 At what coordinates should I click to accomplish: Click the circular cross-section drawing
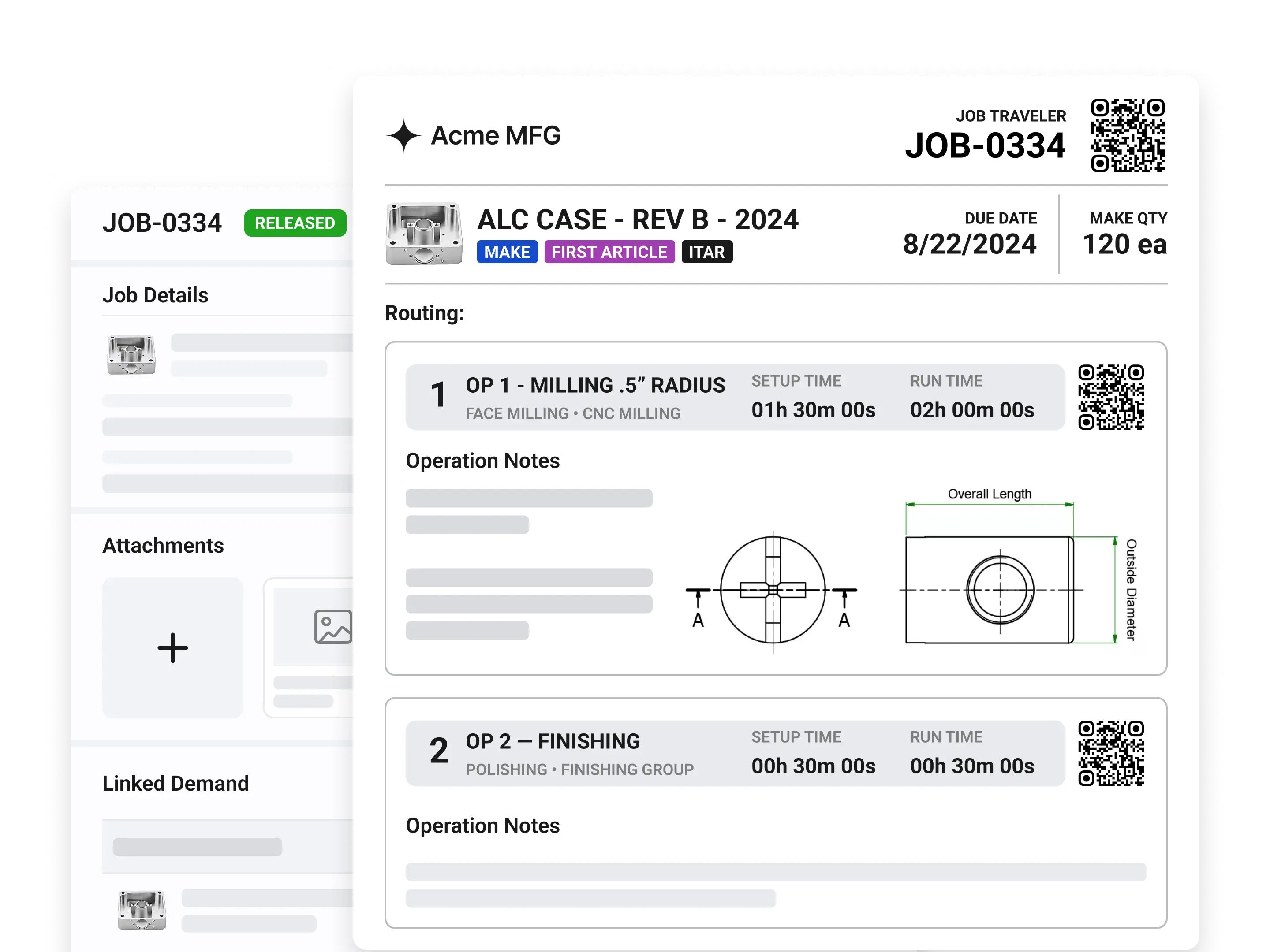tap(772, 591)
